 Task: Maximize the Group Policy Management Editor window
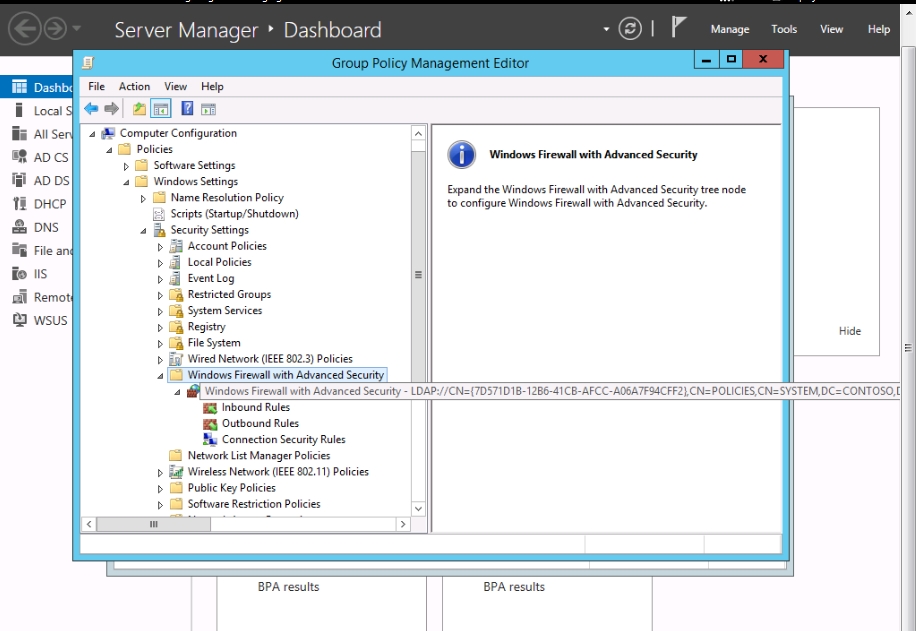(731, 59)
